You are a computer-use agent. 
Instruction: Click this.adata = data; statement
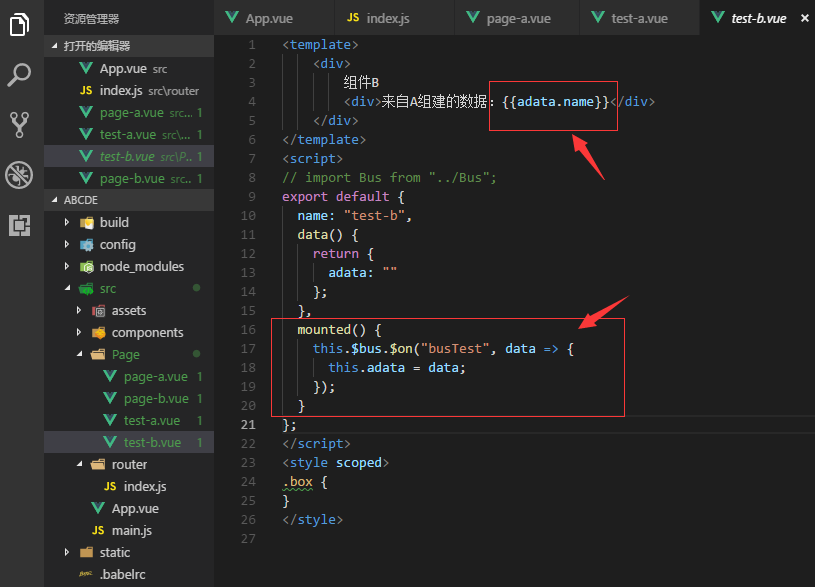tap(397, 368)
